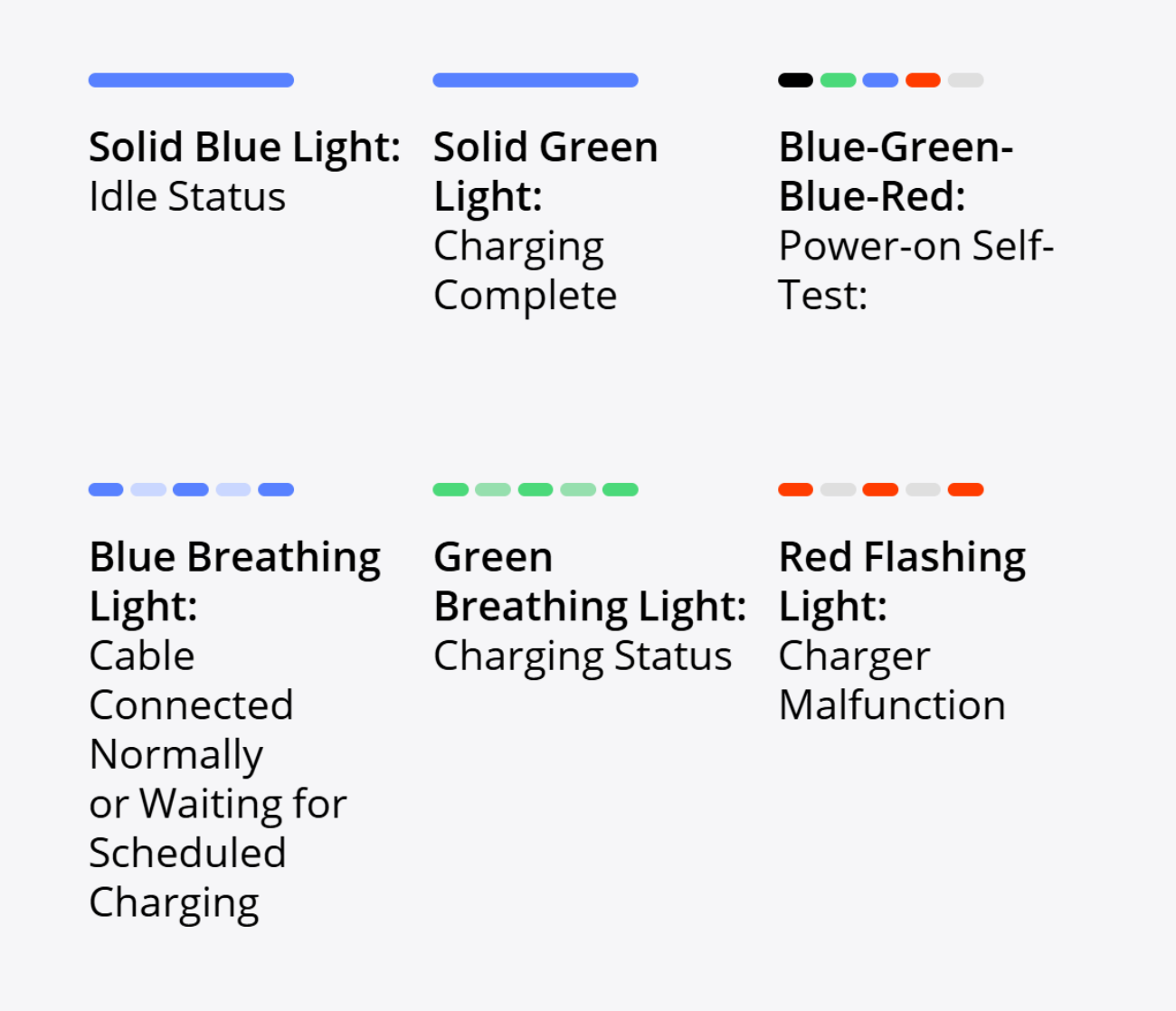The image size is (1176, 1011).
Task: Select the "Blue Breathing Light:" heading
Action: 234,581
